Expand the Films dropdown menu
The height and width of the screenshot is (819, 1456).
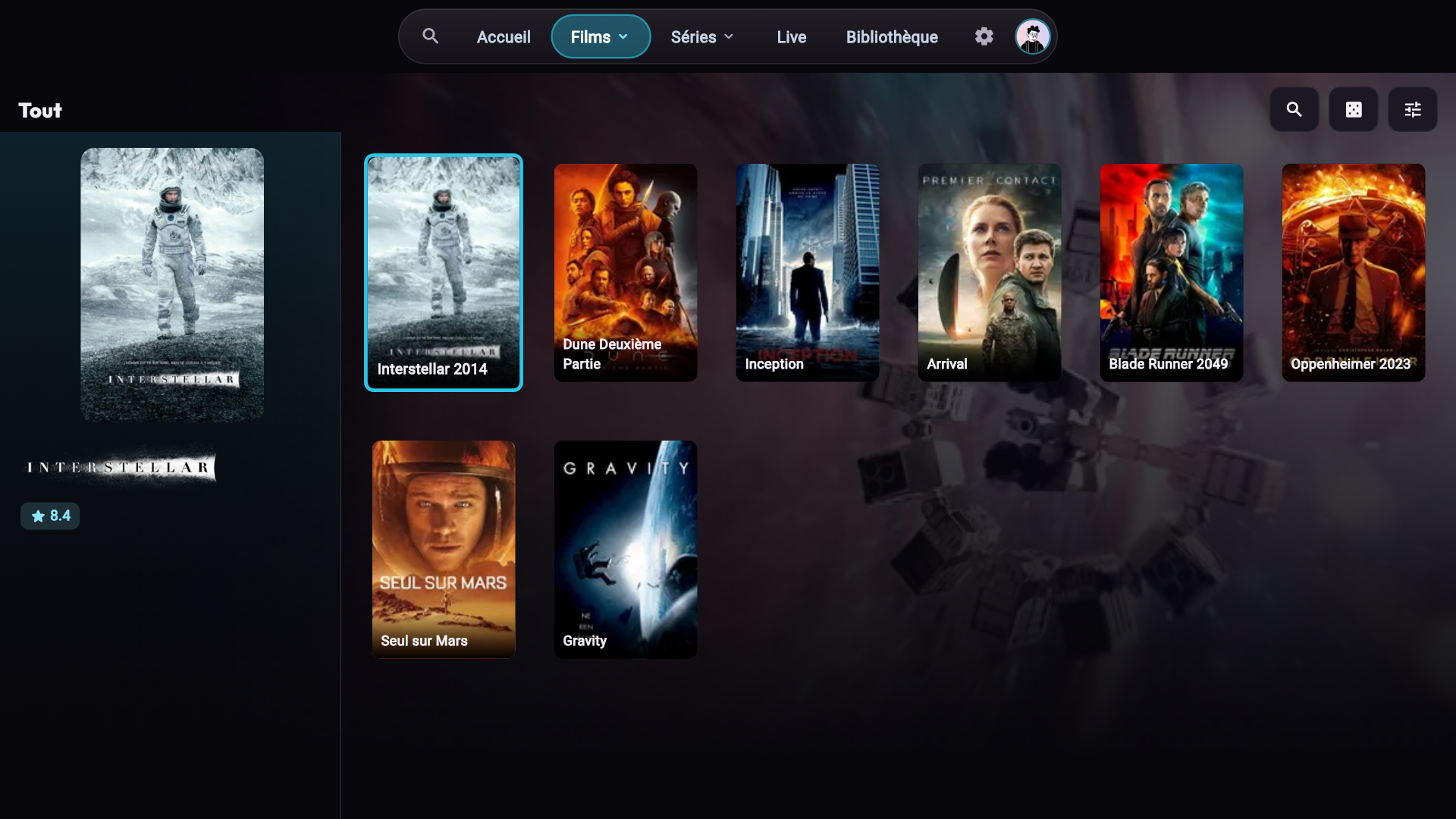click(x=600, y=36)
